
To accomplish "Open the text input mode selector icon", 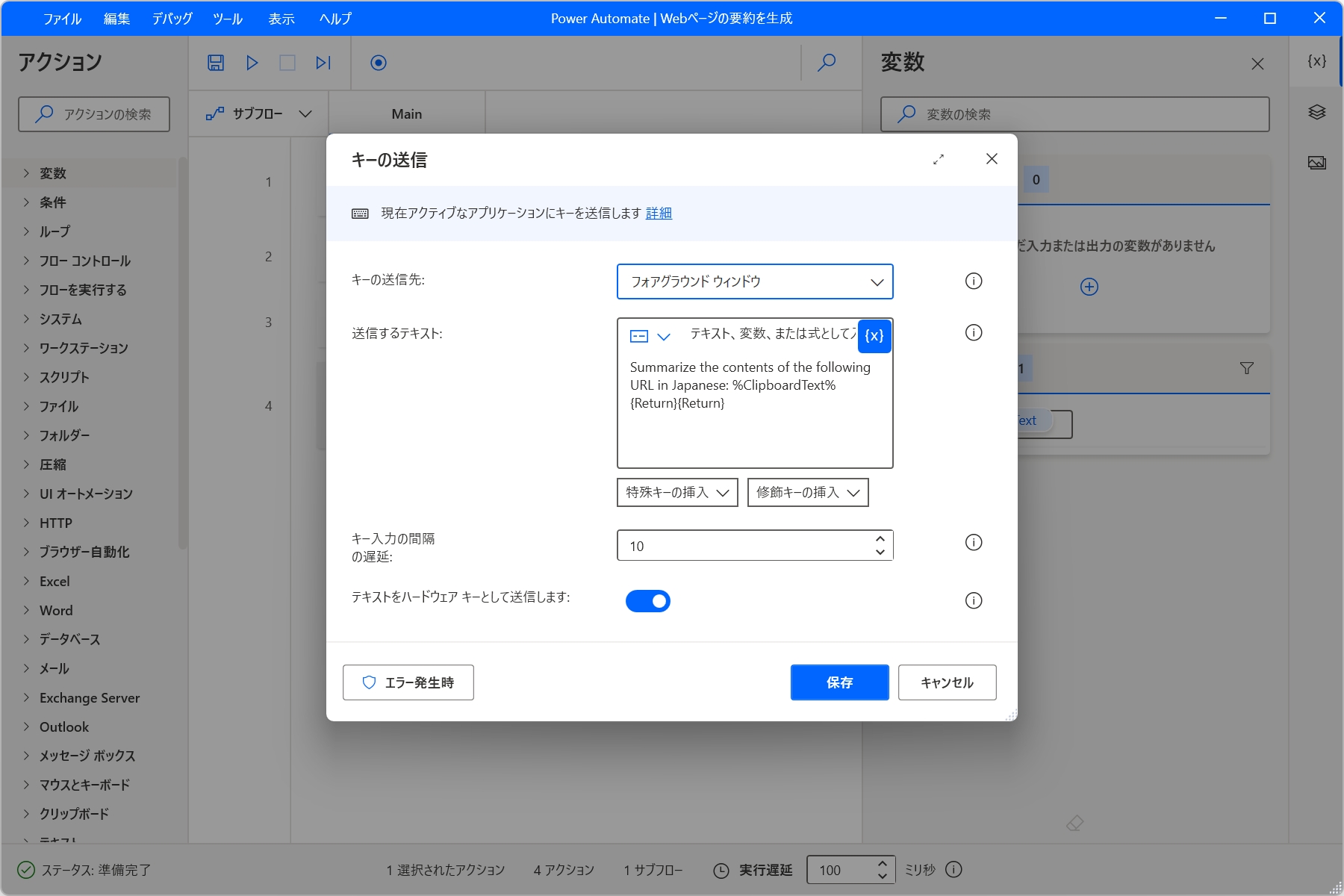I will (x=650, y=336).
